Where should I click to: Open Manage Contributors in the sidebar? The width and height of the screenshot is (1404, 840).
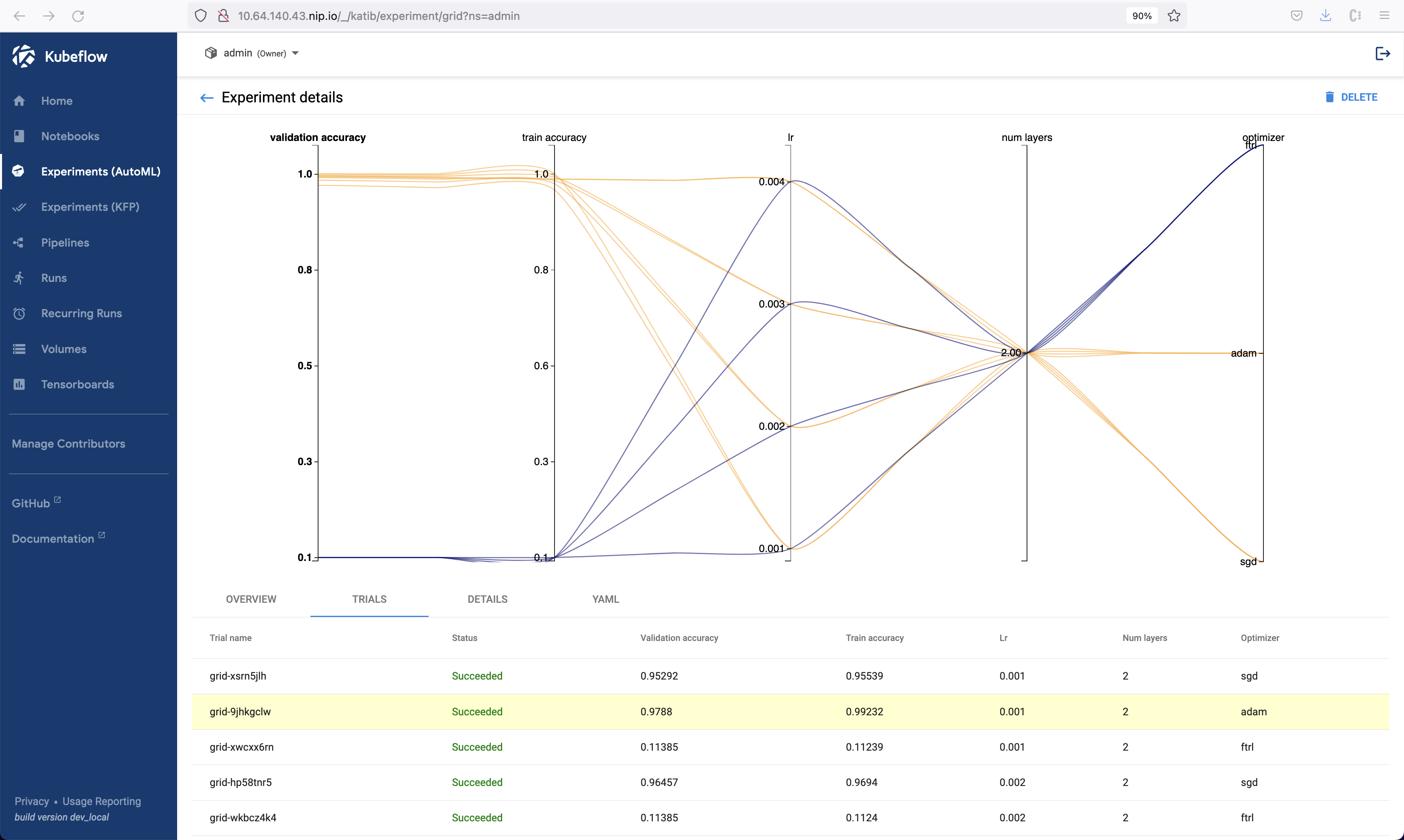pos(69,444)
